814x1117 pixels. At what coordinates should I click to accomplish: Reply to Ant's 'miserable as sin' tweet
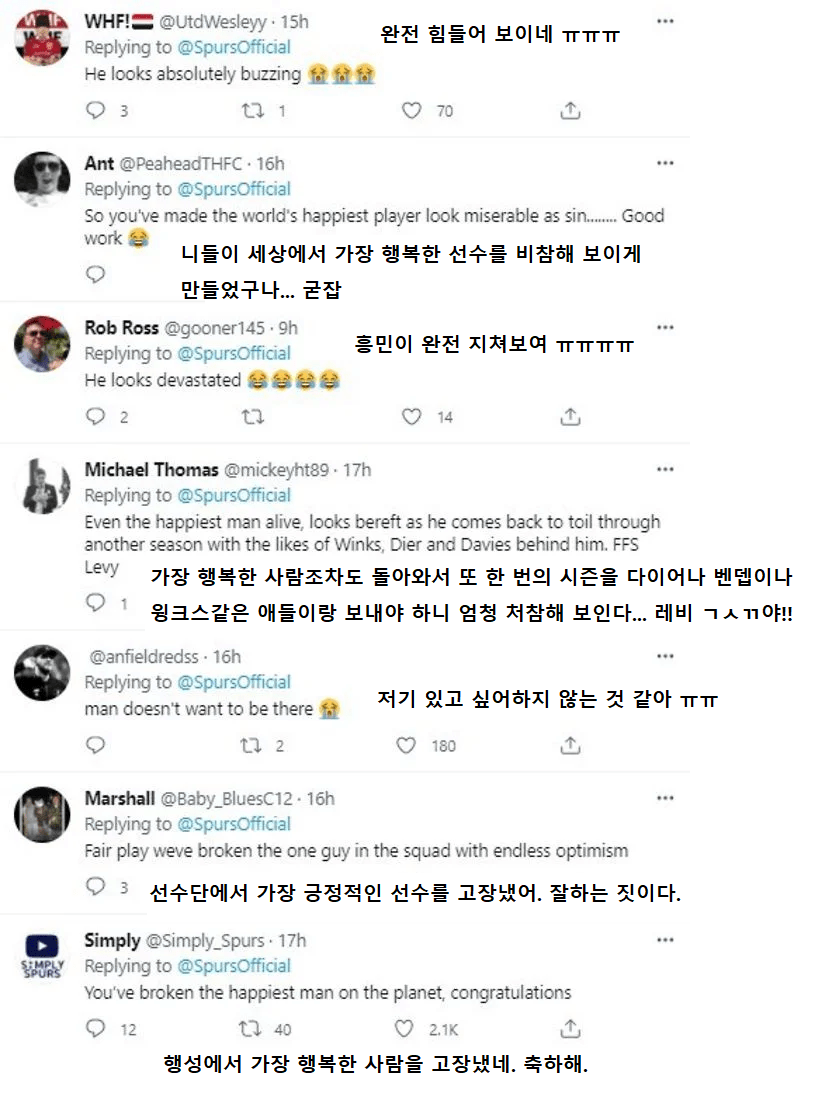tap(96, 273)
